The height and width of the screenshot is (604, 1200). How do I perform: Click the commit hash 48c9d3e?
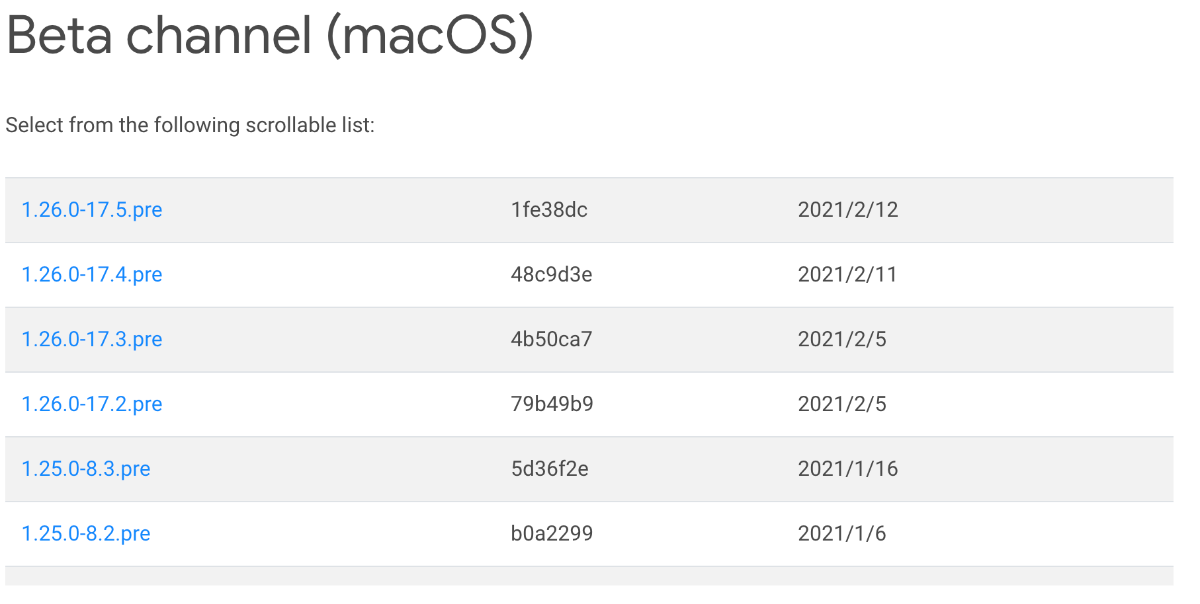(x=551, y=274)
